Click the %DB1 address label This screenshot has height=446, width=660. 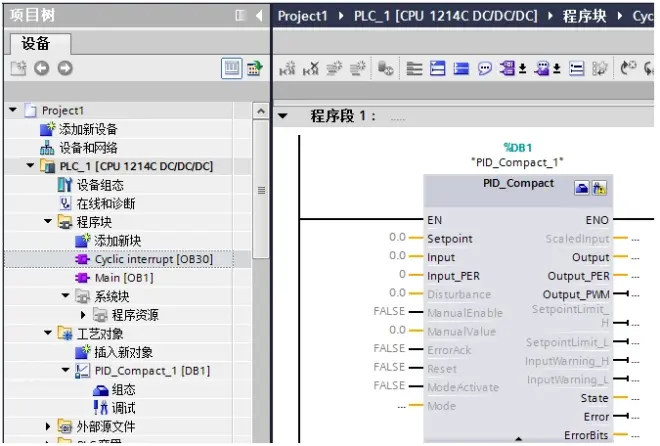coord(518,148)
